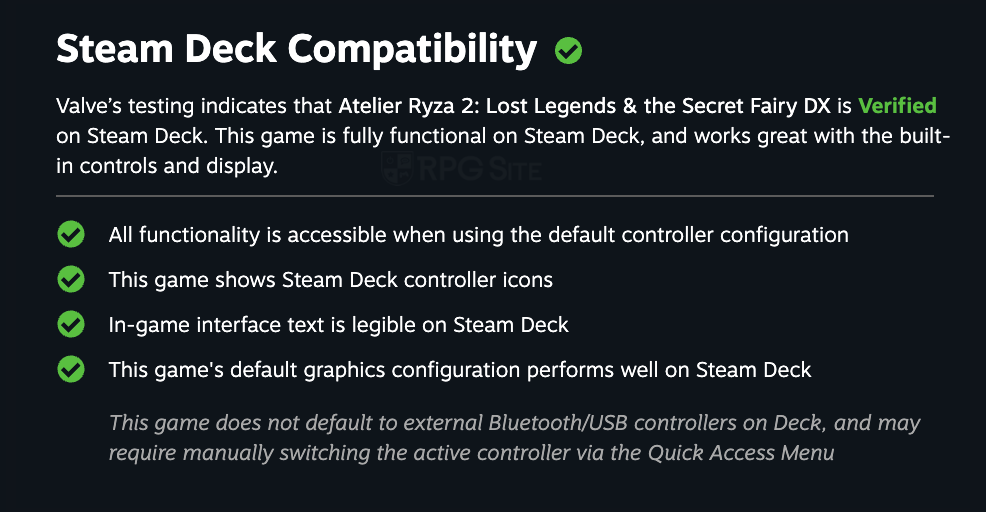Click the checkmark beside the default graphics configuration line
Image resolution: width=986 pixels, height=512 pixels.
tap(71, 370)
